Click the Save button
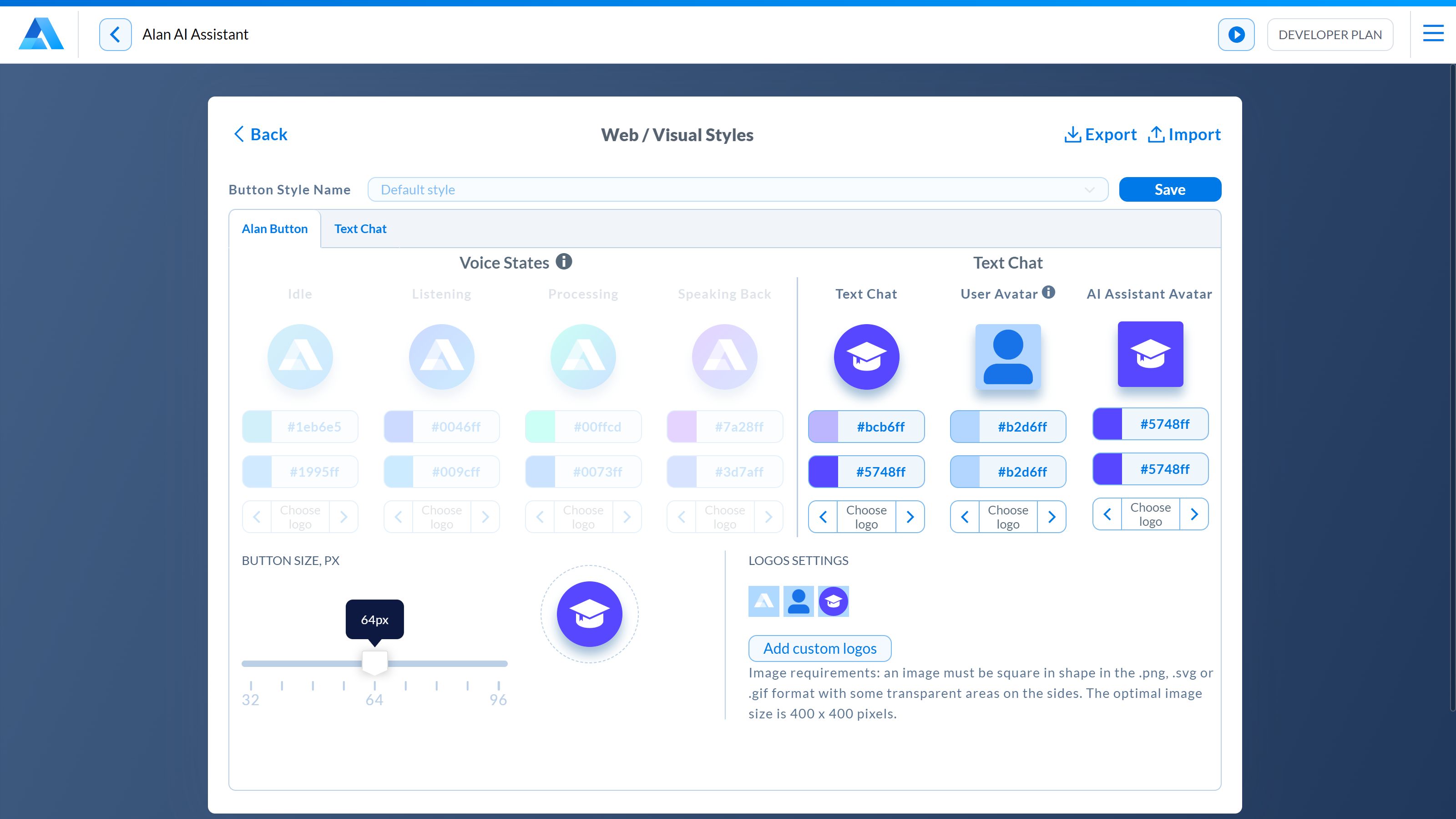This screenshot has width=1456, height=819. (x=1169, y=189)
